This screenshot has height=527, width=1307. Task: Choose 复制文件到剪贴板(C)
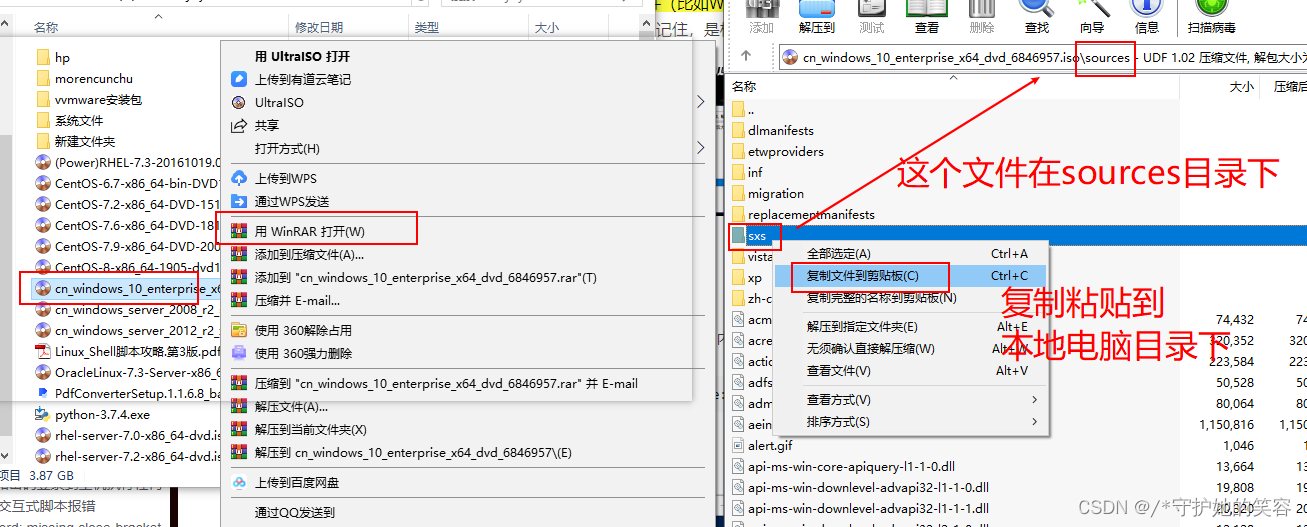coord(862,275)
